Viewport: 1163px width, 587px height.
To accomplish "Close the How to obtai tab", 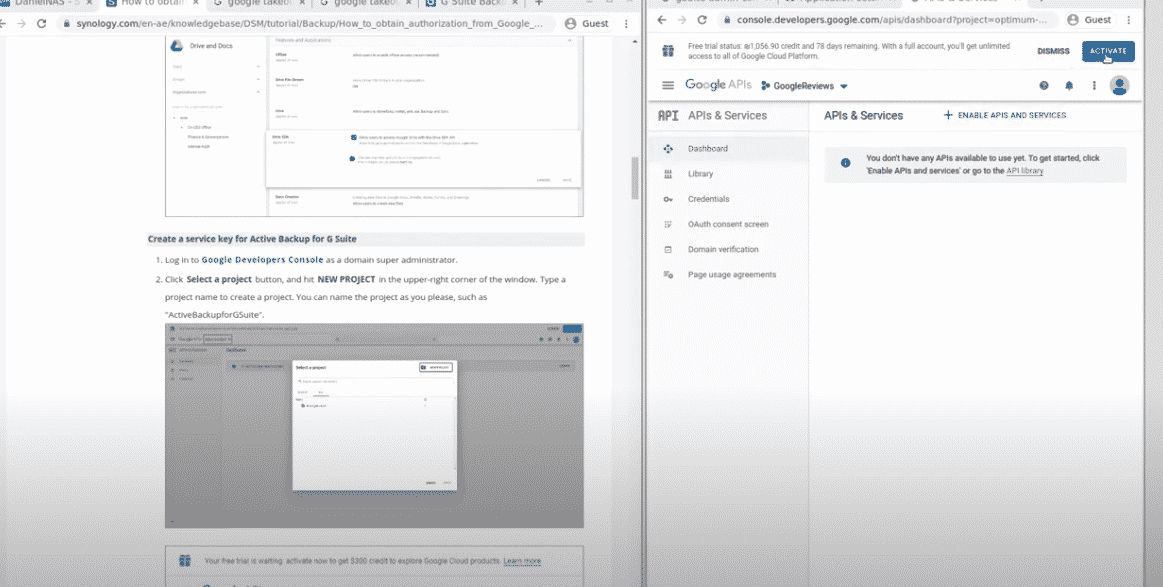I will coord(194,3).
